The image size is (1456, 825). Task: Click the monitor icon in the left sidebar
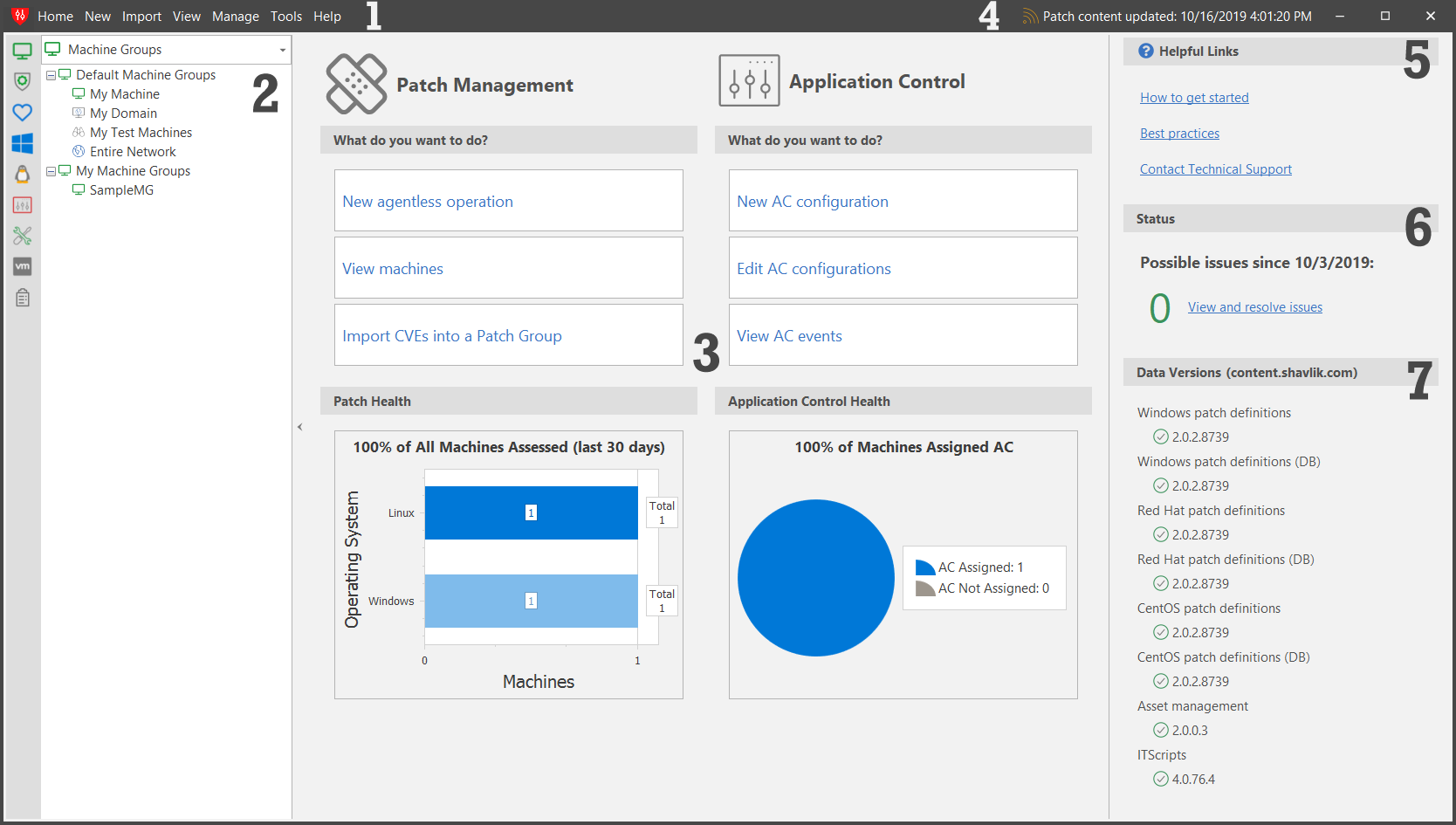(23, 52)
